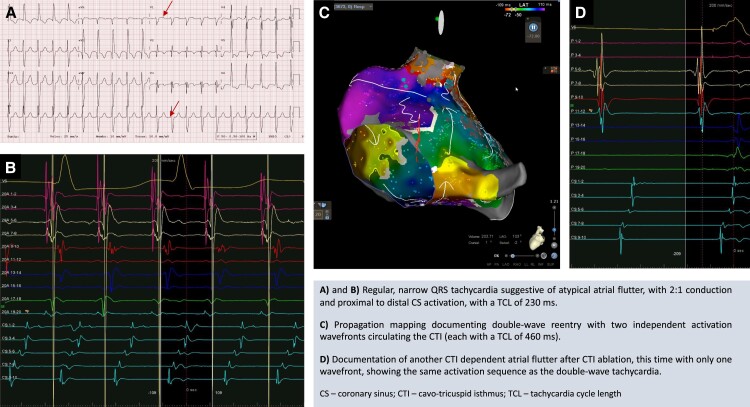Viewport: 750px width, 407px height.
Task: Click the LAT color scale bar
Action: (x=527, y=9)
